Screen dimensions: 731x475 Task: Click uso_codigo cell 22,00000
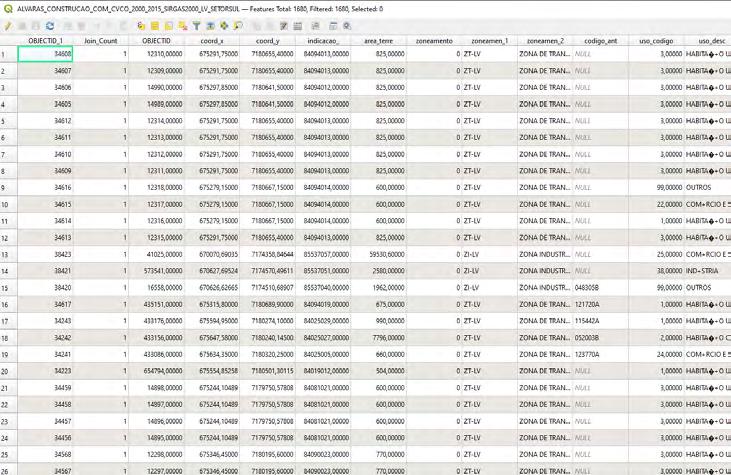(656, 204)
